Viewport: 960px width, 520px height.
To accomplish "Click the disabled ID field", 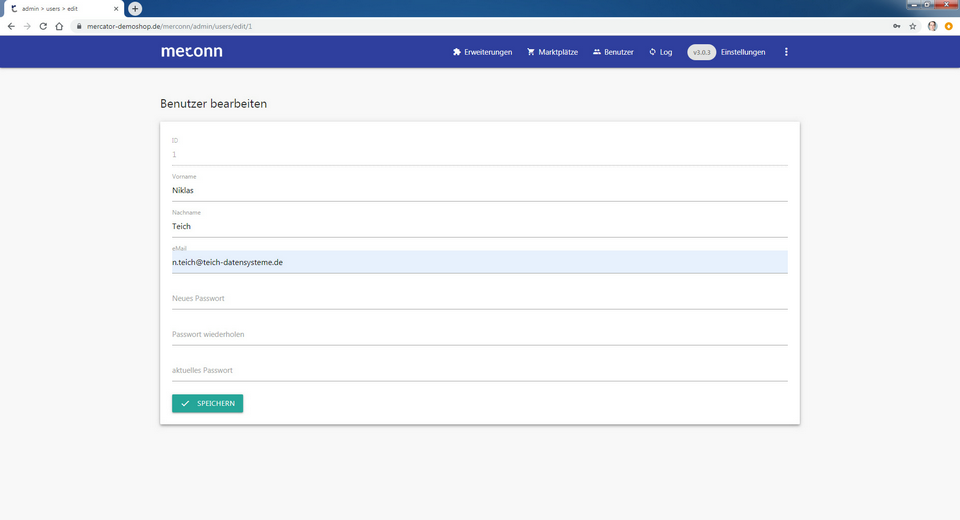I will pos(479,154).
